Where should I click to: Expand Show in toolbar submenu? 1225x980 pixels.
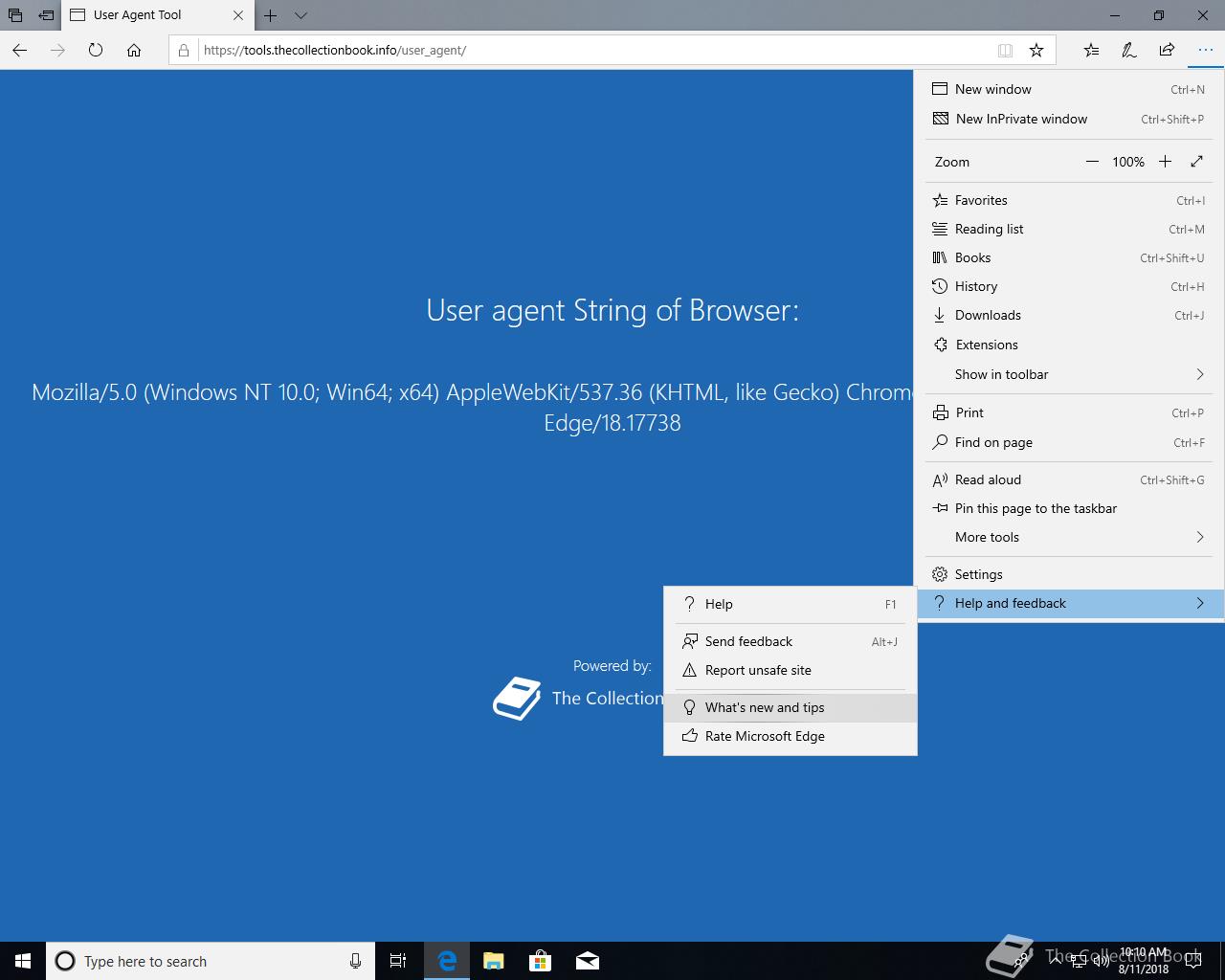[x=1069, y=374]
